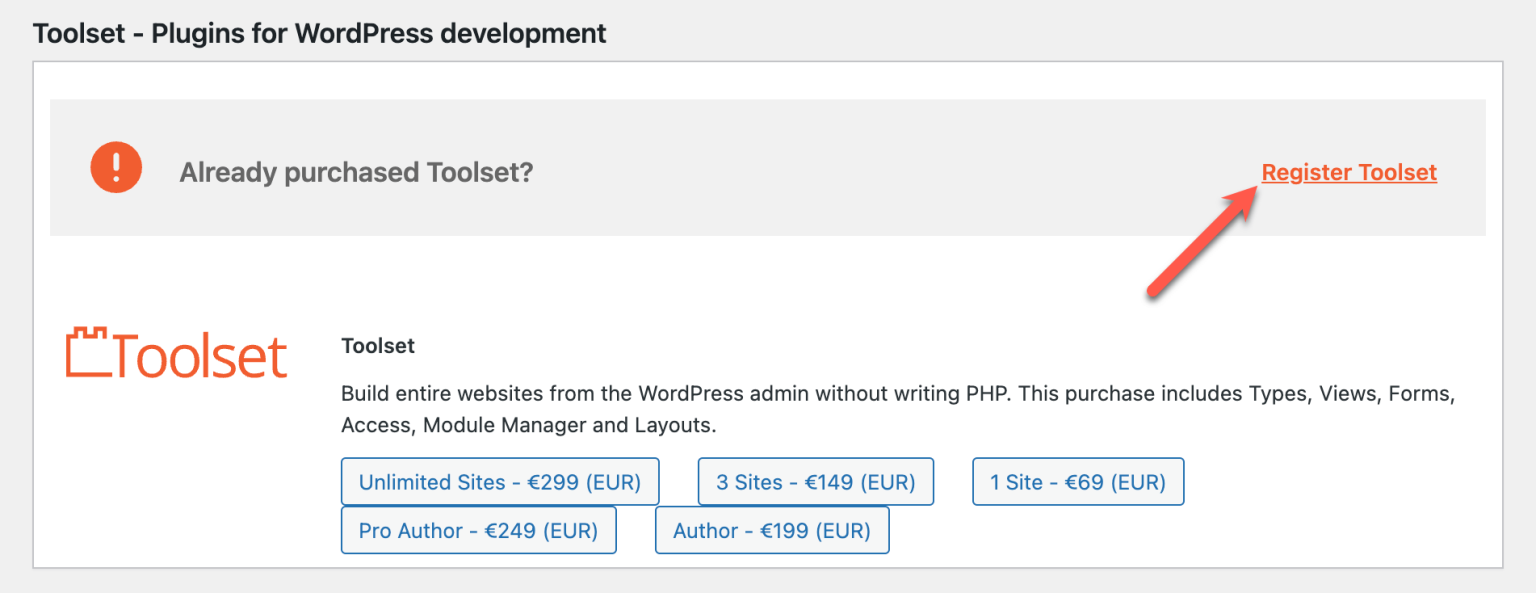The width and height of the screenshot is (1536, 593).
Task: Open the Register Toolset link
Action: pyautogui.click(x=1349, y=173)
